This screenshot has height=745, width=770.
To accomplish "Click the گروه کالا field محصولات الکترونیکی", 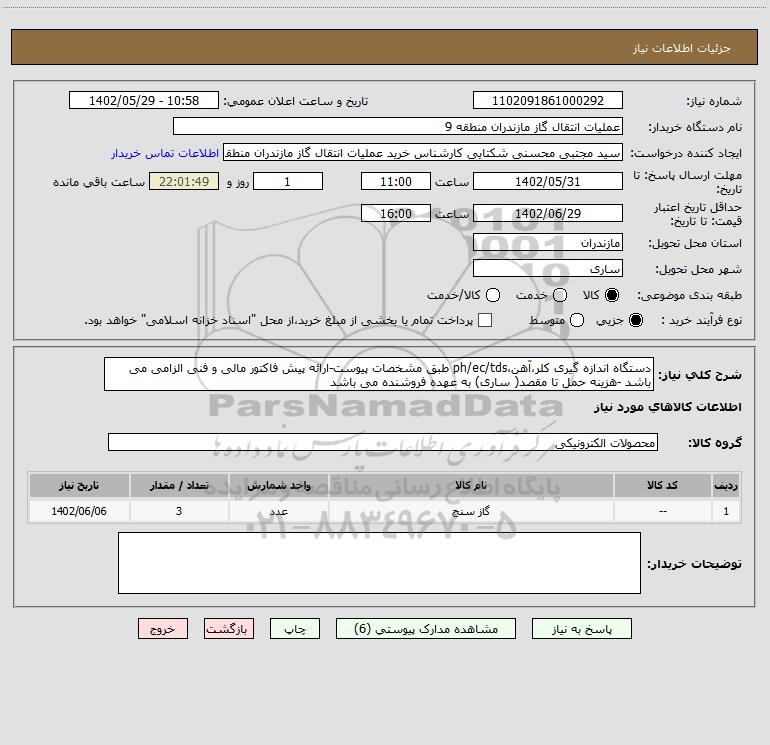I will 383,442.
